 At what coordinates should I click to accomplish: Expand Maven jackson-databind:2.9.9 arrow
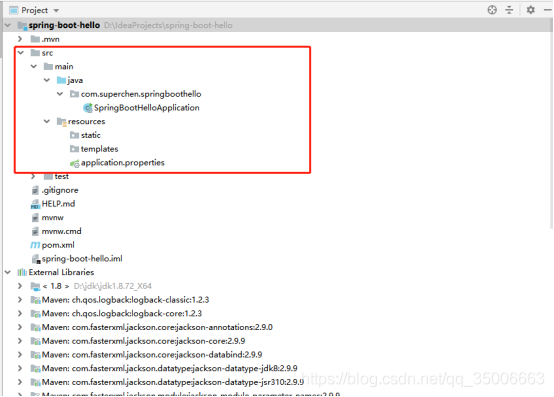click(20, 354)
